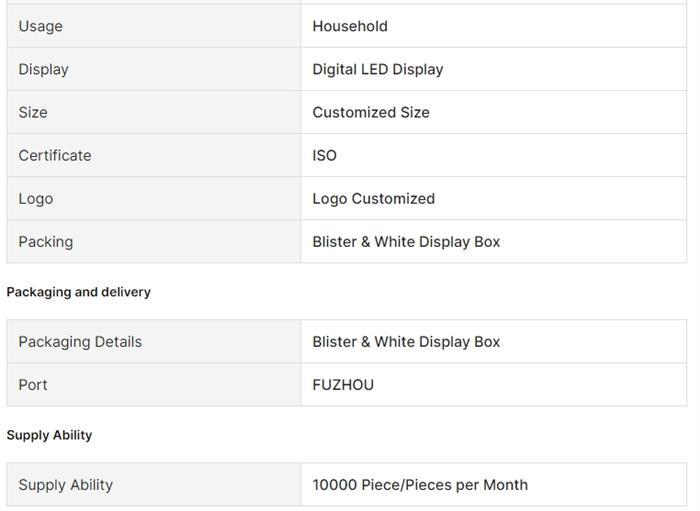Click the Port row label

pos(33,384)
